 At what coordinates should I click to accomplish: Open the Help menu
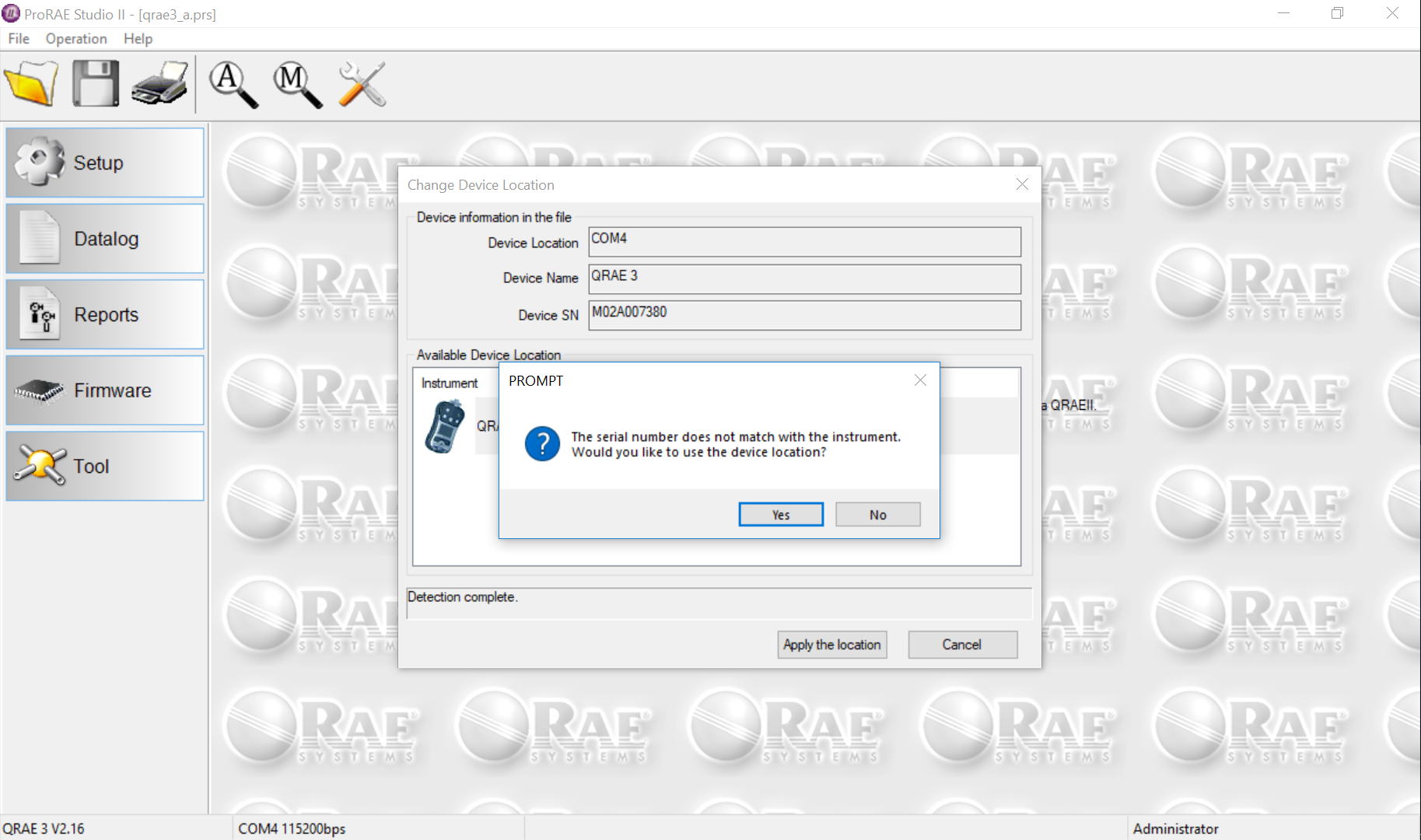point(138,39)
